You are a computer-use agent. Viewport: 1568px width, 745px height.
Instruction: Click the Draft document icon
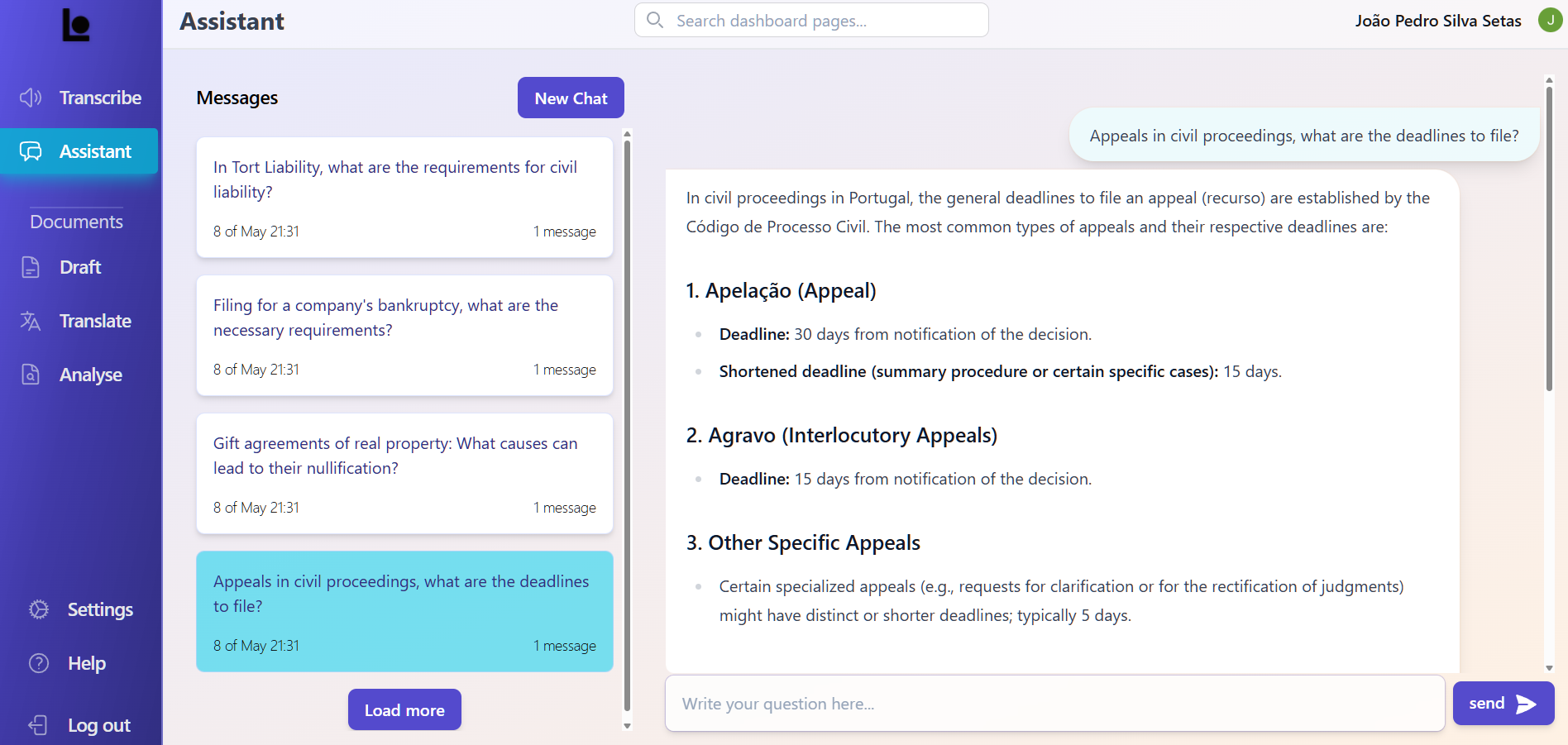(x=31, y=267)
